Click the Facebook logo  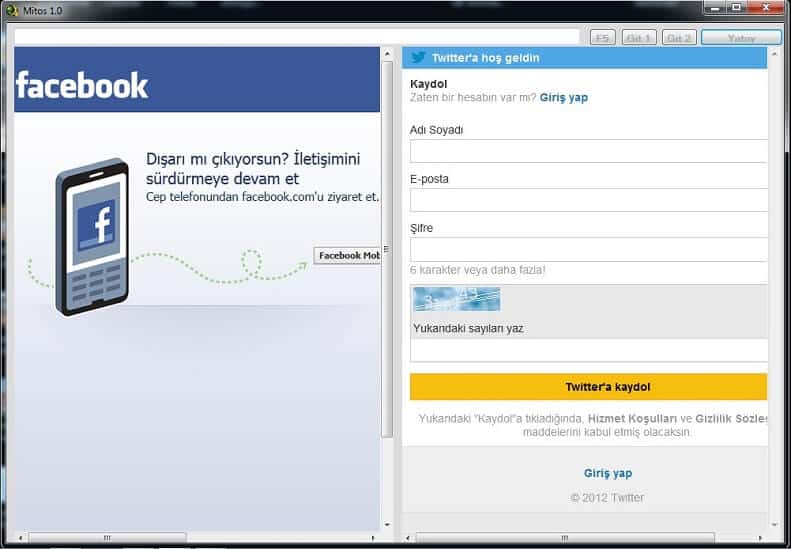coord(82,86)
